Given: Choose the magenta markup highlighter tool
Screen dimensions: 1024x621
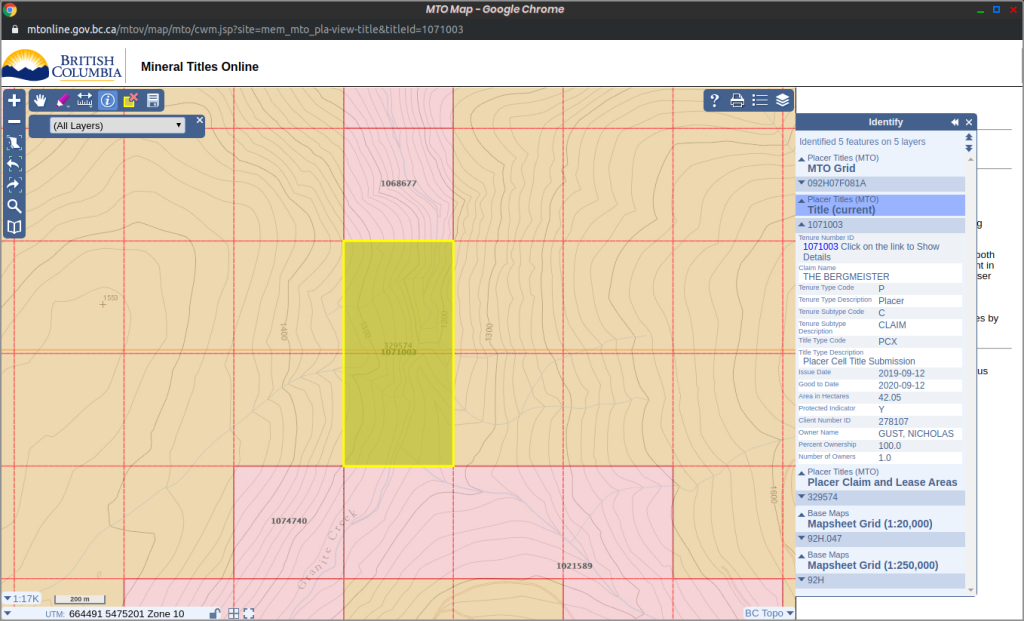Looking at the screenshot, I should pyautogui.click(x=63, y=100).
